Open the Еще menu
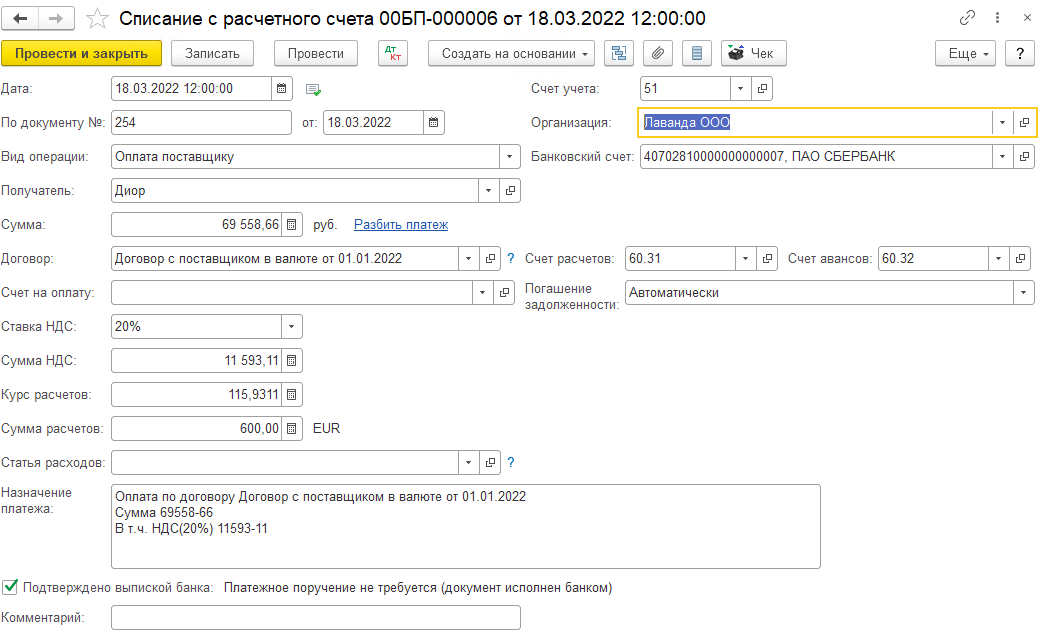The width and height of the screenshot is (1043, 641). coord(966,54)
